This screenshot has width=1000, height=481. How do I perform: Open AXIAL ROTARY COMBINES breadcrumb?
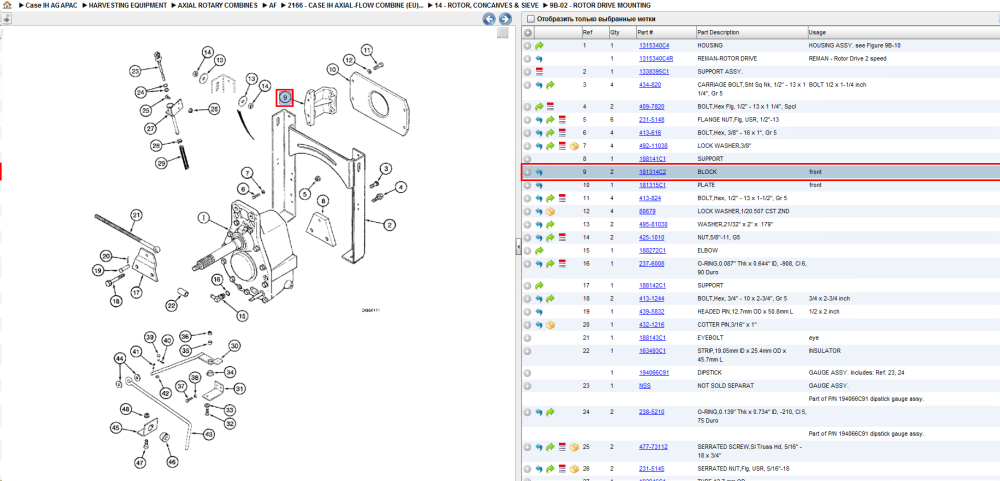click(x=217, y=5)
